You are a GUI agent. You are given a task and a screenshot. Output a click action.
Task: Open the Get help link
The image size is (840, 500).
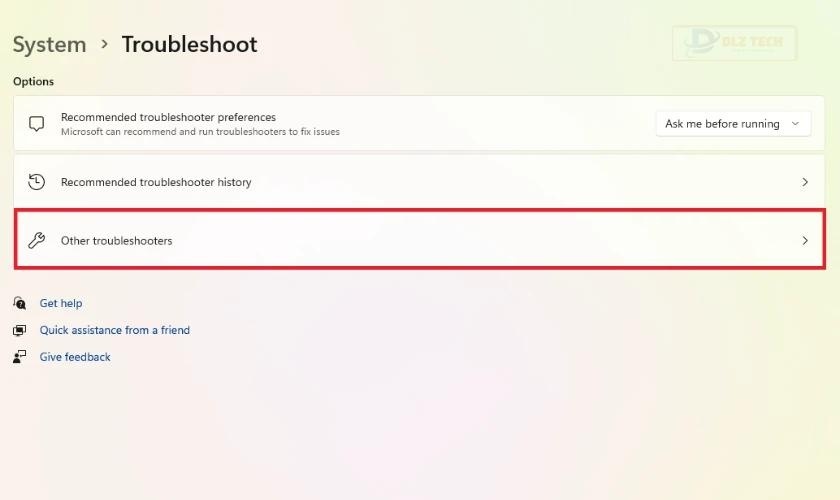coord(61,303)
